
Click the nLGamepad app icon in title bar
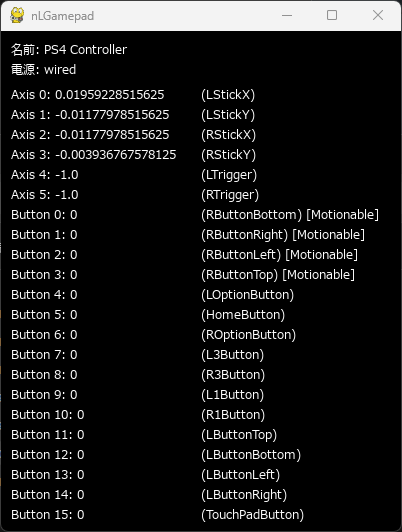coord(17,16)
